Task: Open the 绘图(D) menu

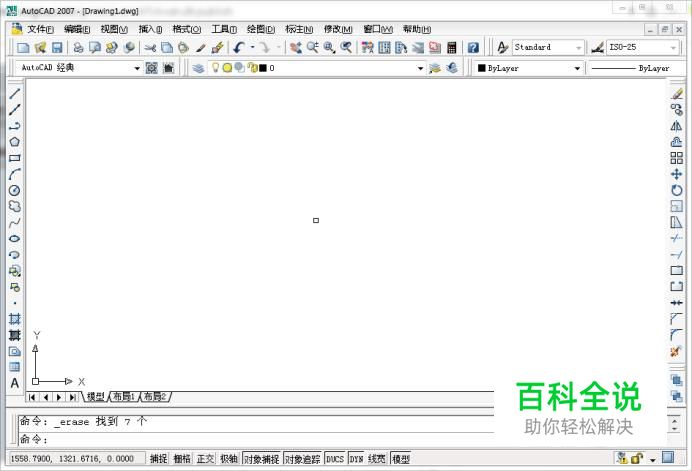Action: point(261,30)
